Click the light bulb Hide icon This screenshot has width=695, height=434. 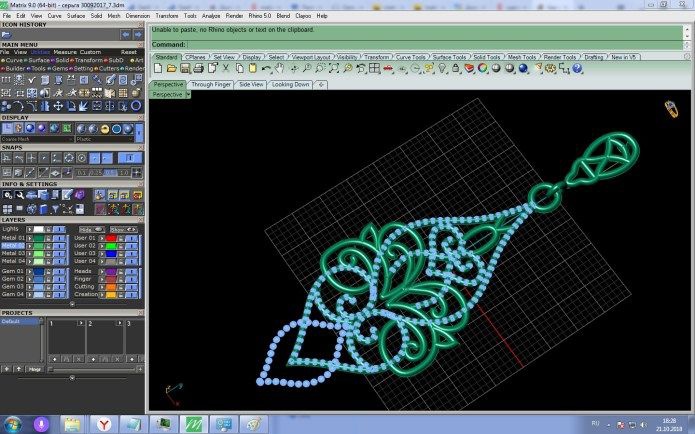442,68
